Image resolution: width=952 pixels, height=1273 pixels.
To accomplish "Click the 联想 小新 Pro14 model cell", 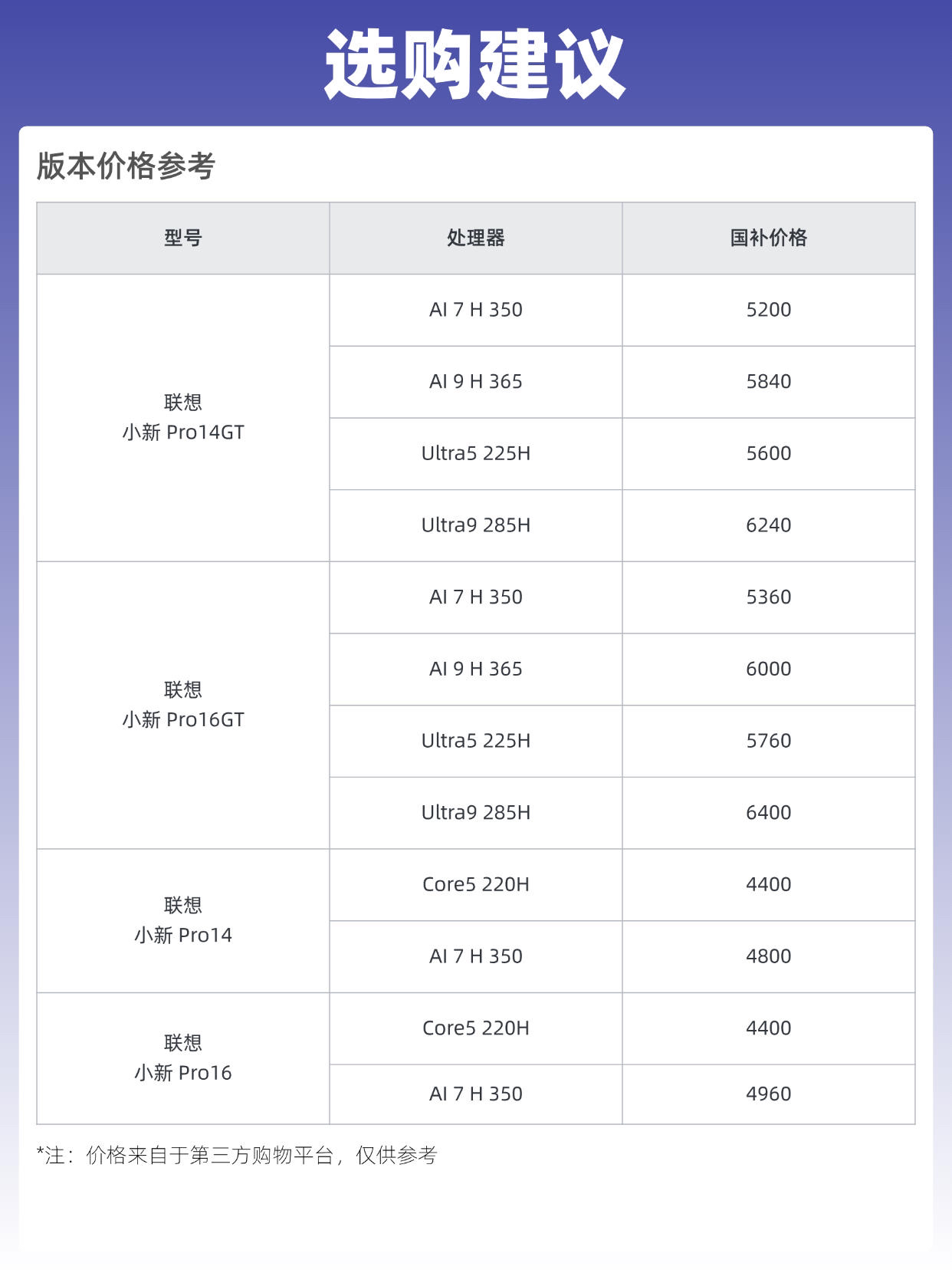I will pyautogui.click(x=183, y=920).
